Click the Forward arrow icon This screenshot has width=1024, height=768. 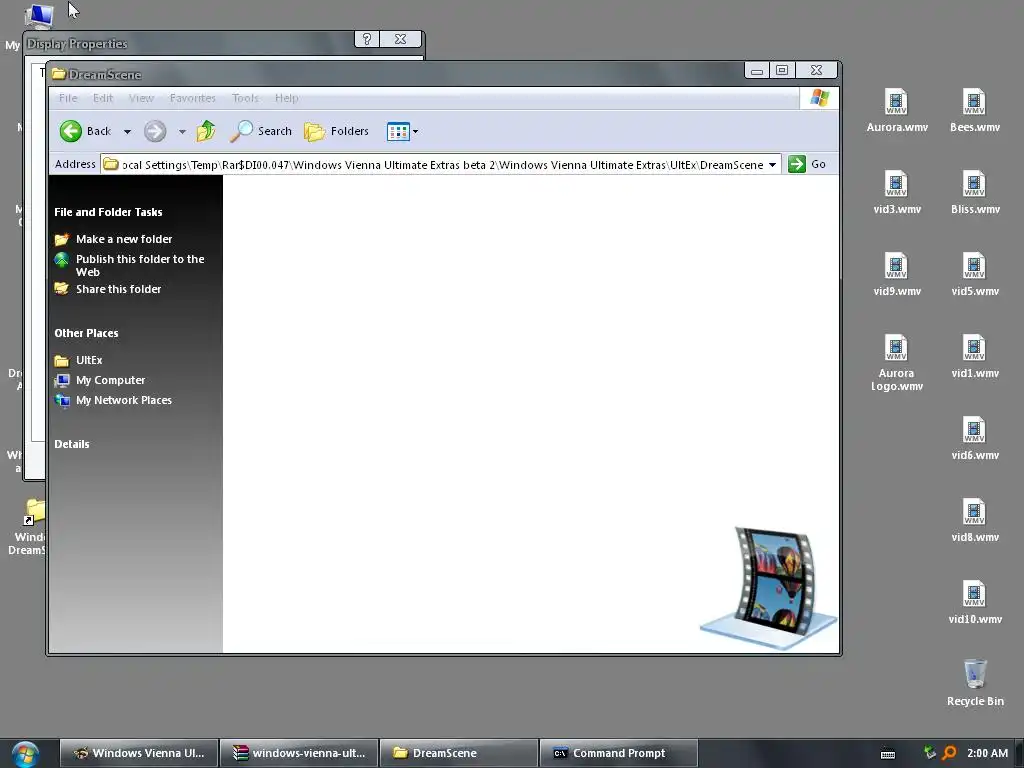coord(155,131)
